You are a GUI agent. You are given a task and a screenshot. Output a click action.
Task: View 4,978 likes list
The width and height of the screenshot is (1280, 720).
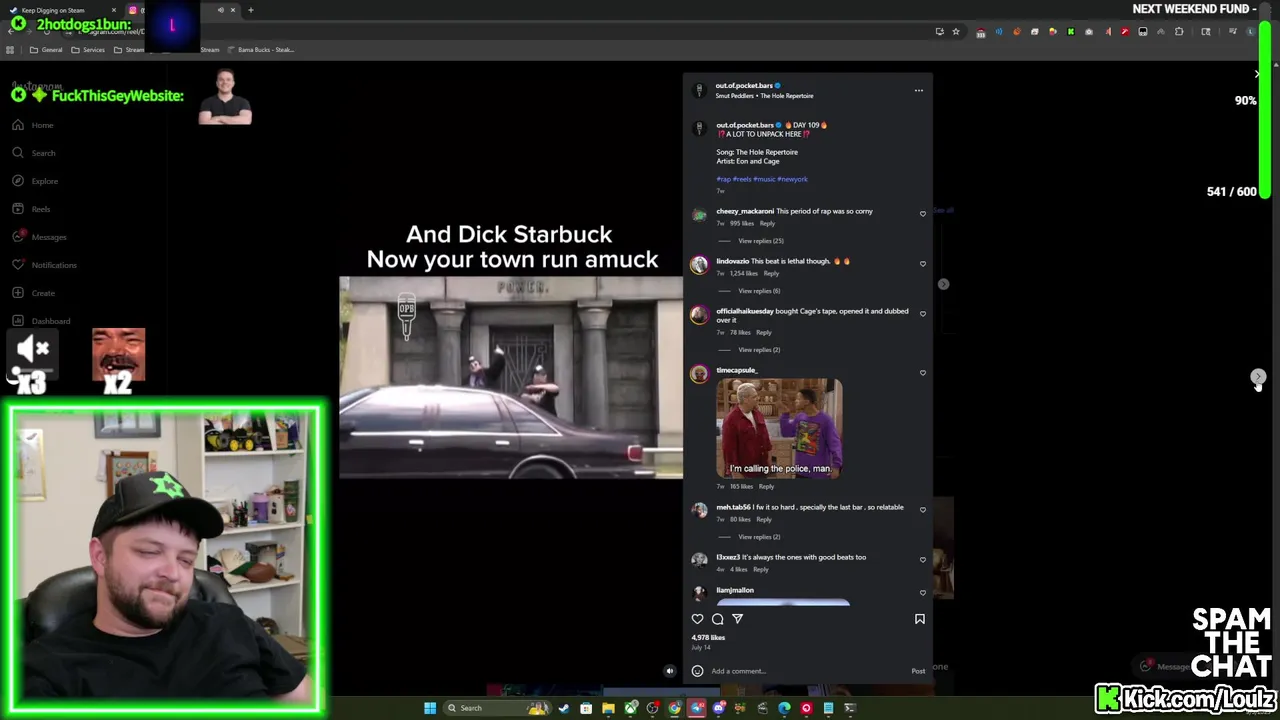[708, 637]
